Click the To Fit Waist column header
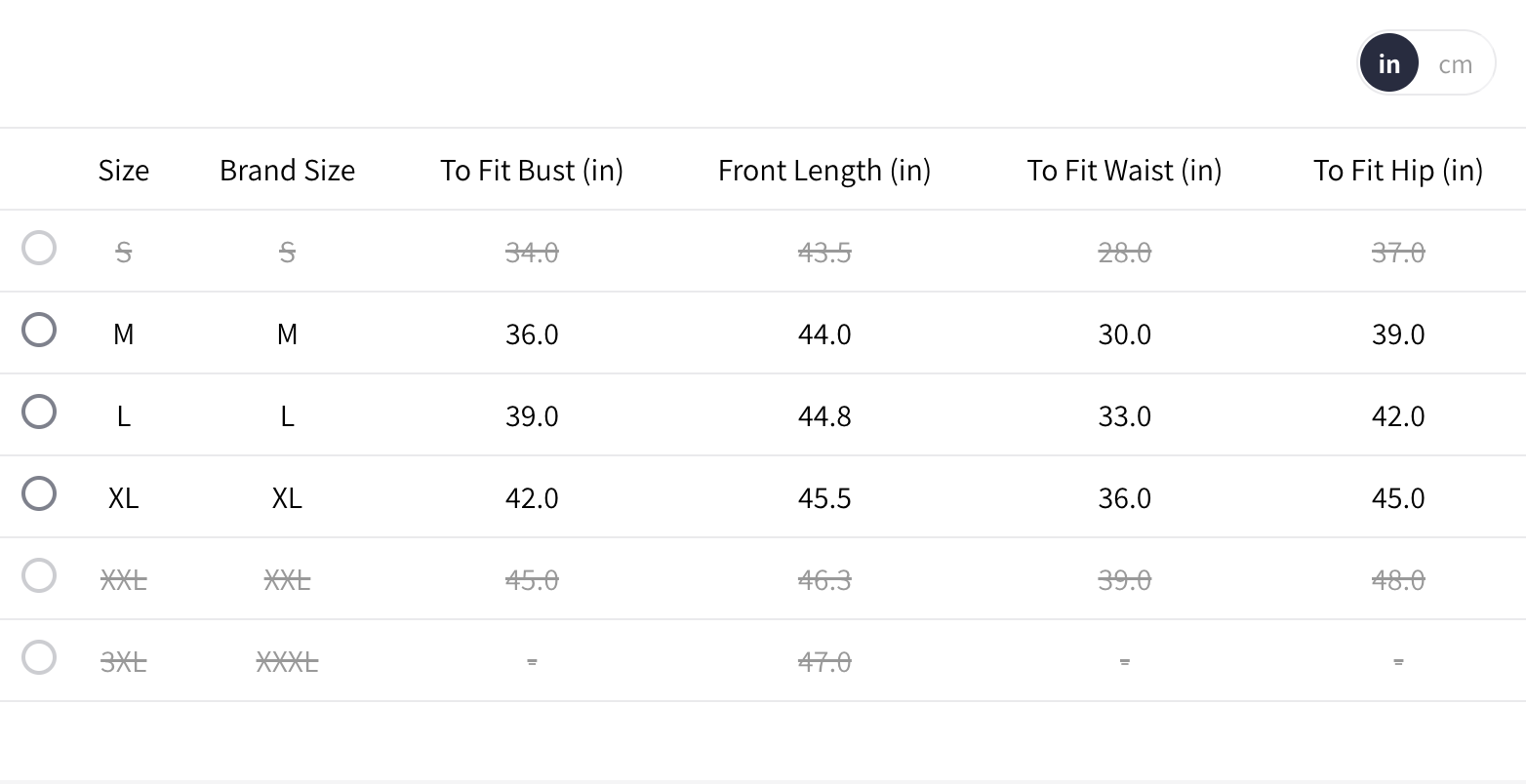1526x784 pixels. coord(1124,171)
